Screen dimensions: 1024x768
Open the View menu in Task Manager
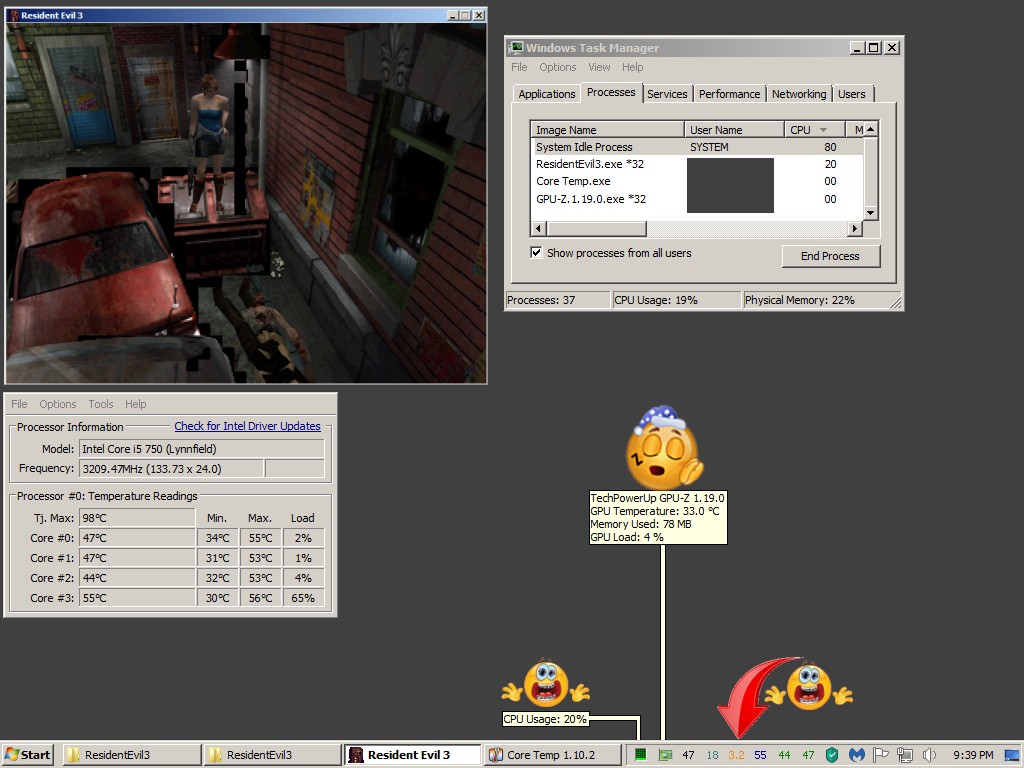coord(599,67)
